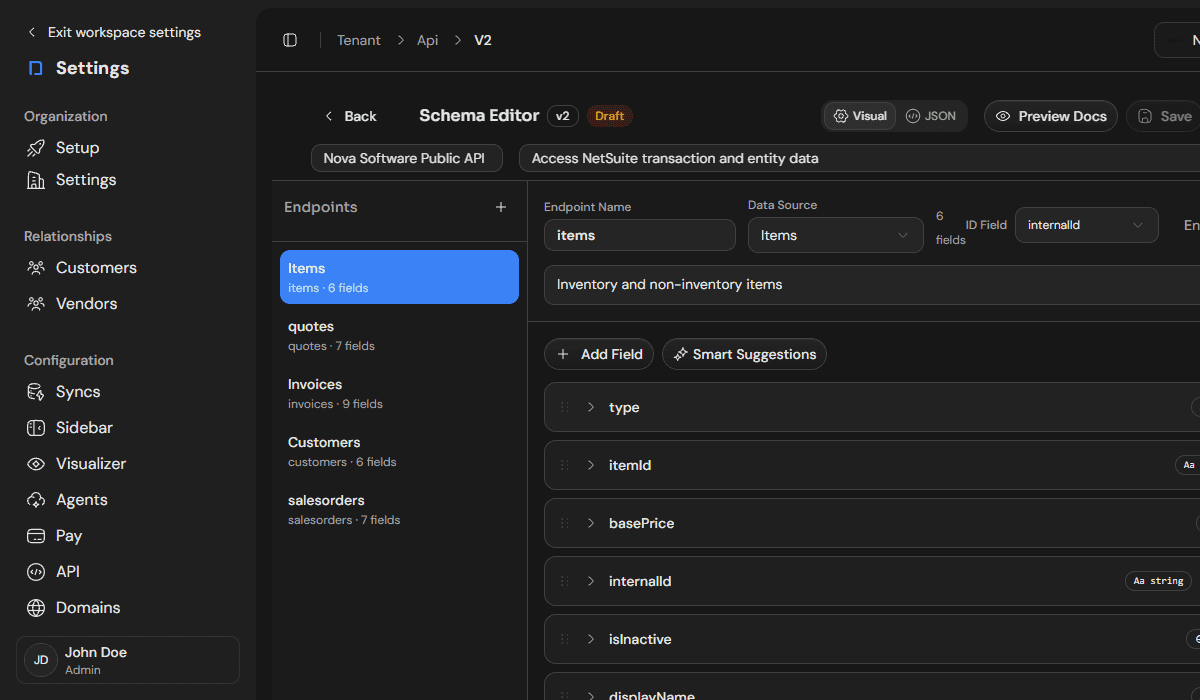Click the JD avatar
This screenshot has height=700, width=1200.
click(x=41, y=660)
